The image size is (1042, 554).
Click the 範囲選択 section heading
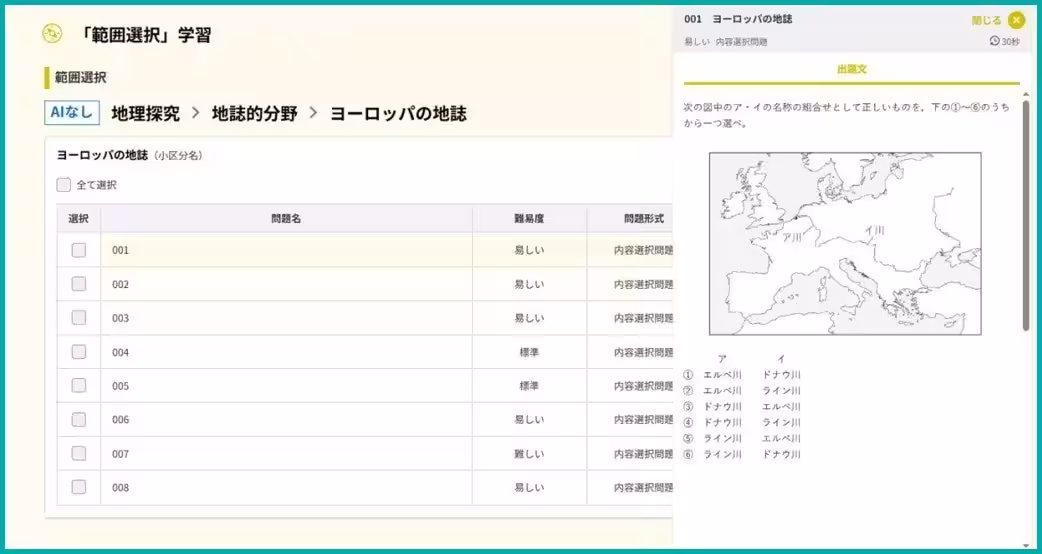pyautogui.click(x=80, y=78)
